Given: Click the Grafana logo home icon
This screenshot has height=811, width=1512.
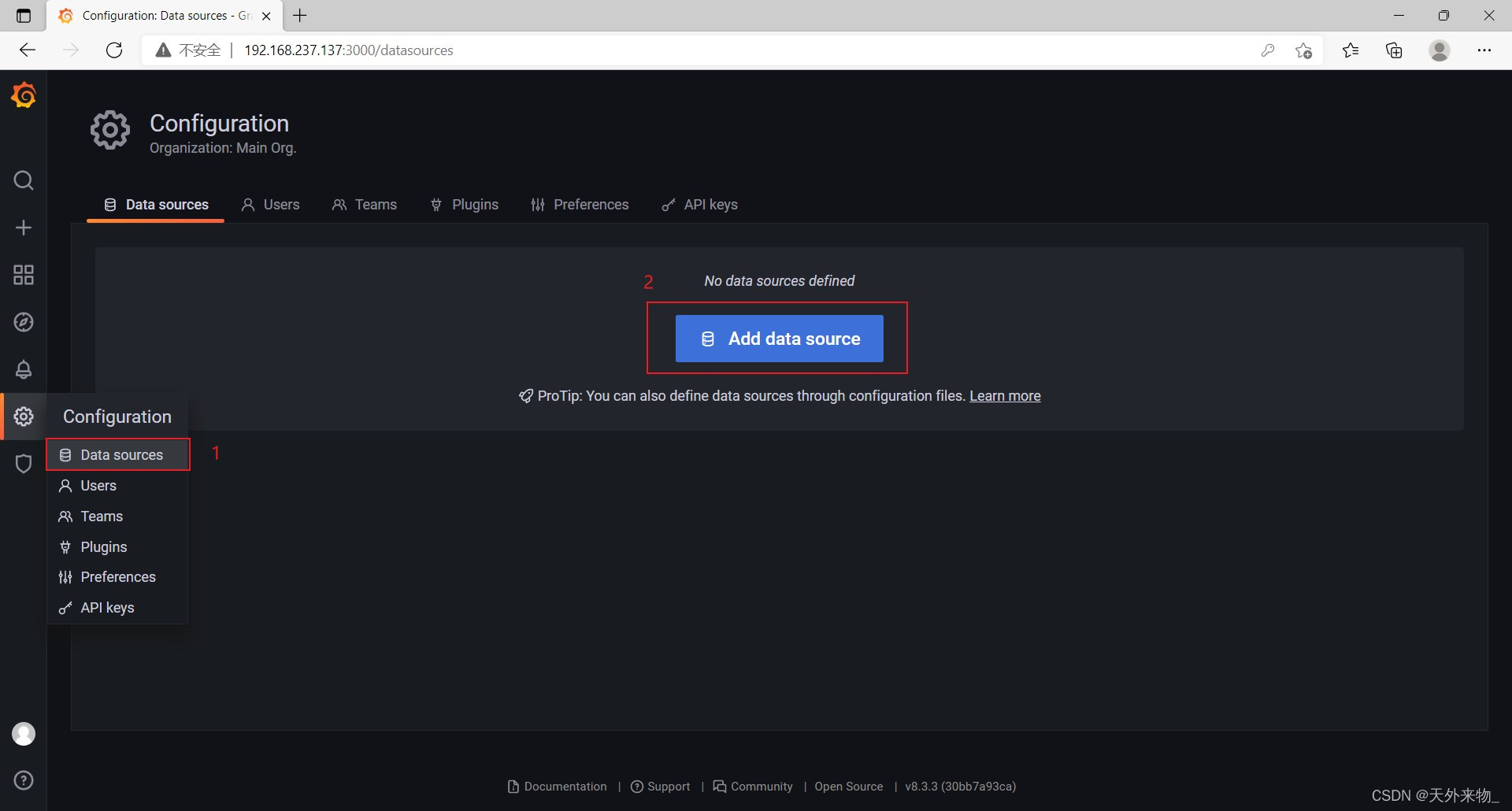Looking at the screenshot, I should (24, 95).
